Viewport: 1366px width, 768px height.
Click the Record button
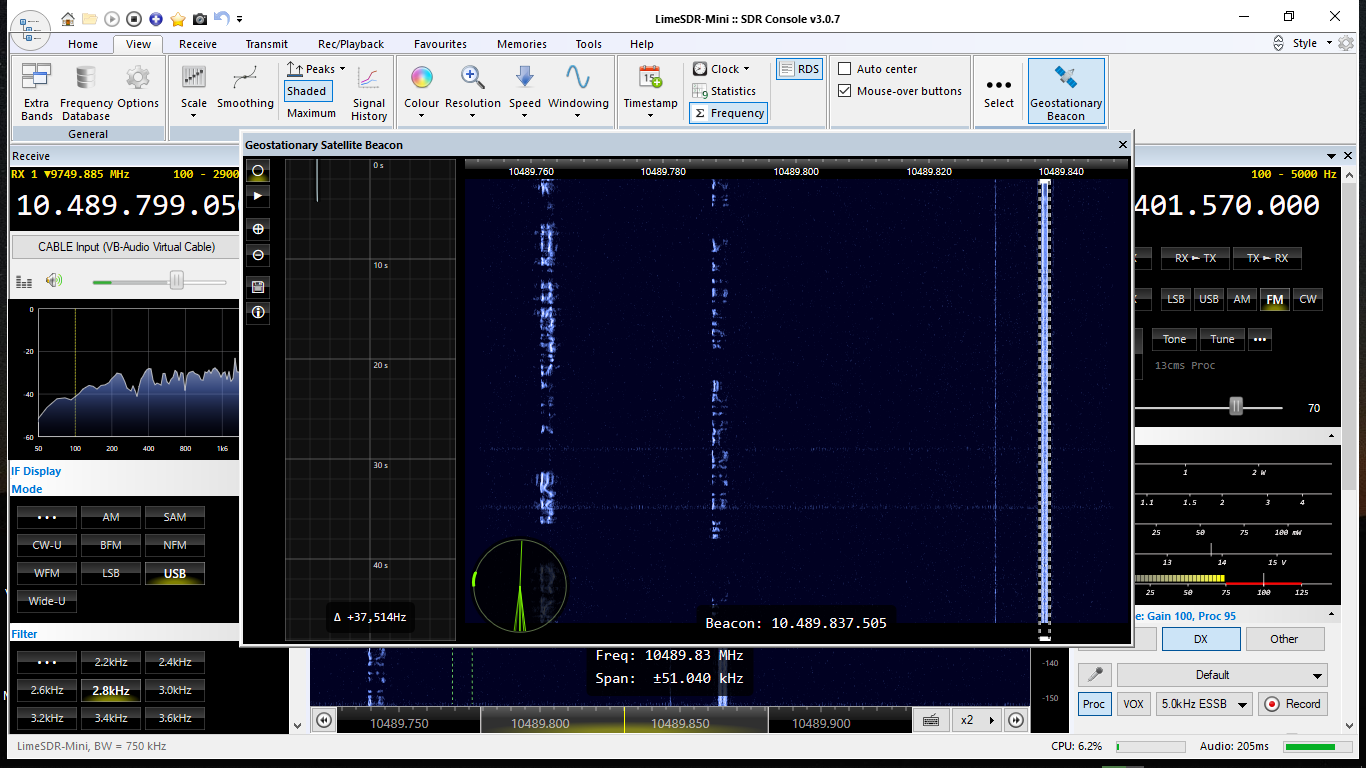[x=1292, y=704]
